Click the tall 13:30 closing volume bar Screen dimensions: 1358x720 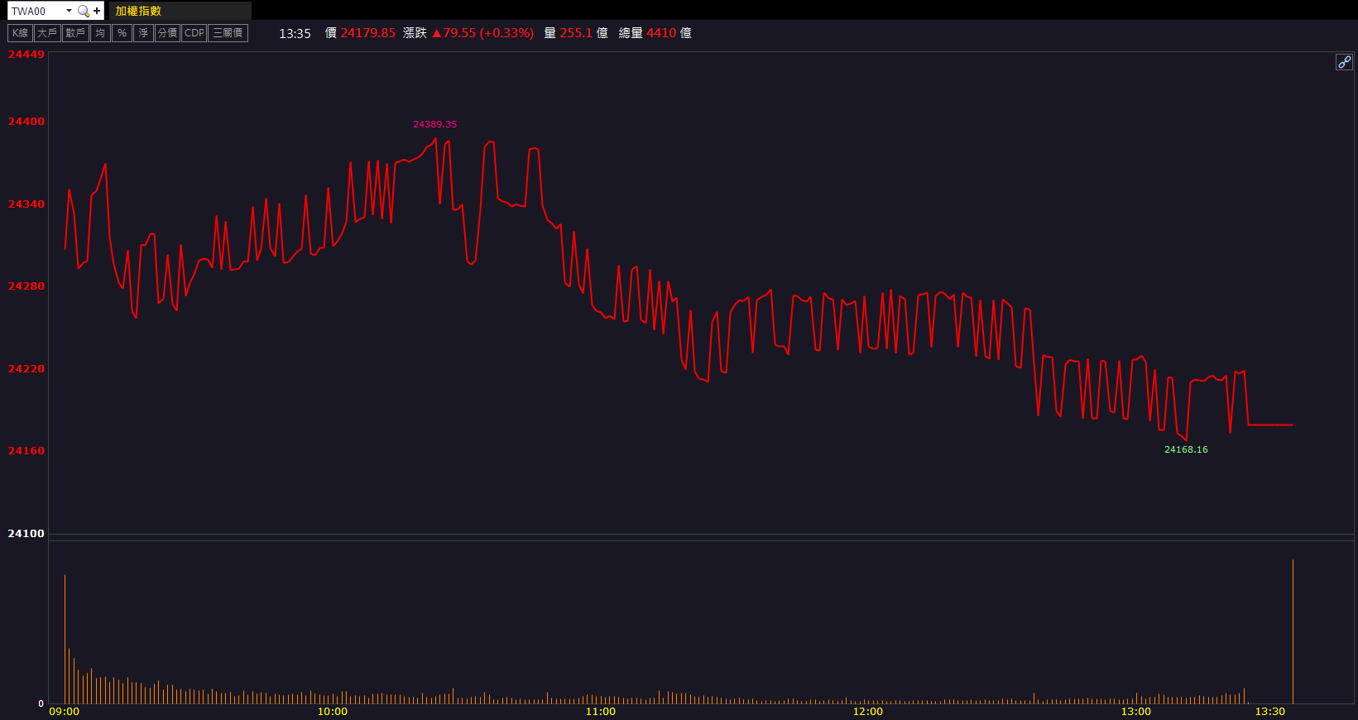pos(1293,631)
